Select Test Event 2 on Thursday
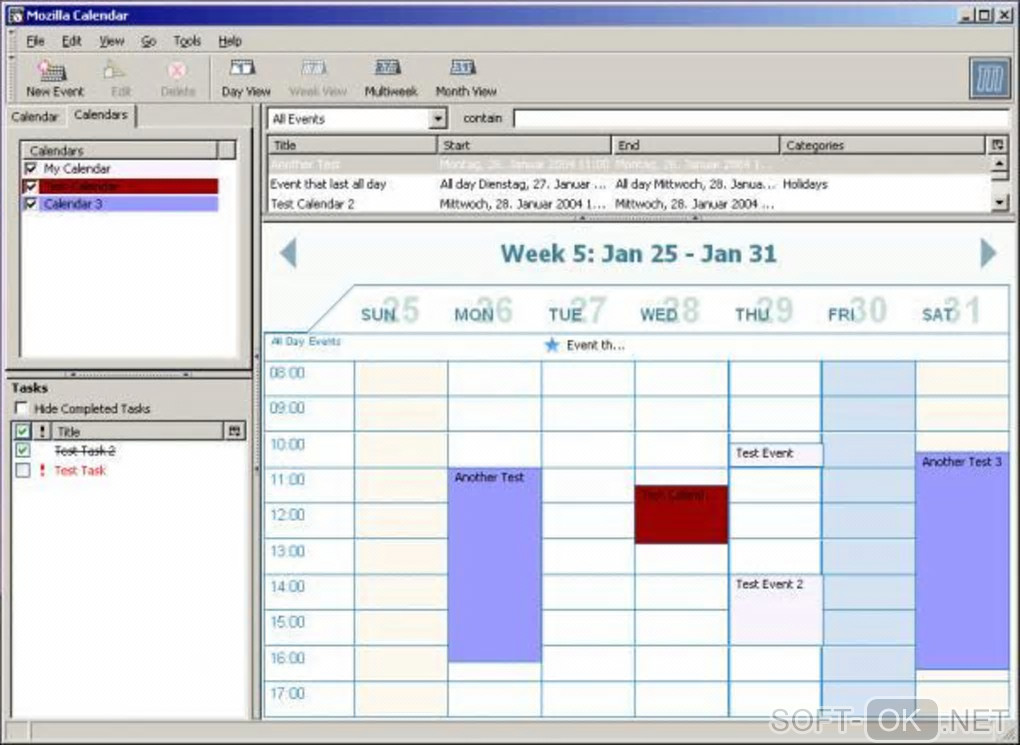 click(776, 609)
